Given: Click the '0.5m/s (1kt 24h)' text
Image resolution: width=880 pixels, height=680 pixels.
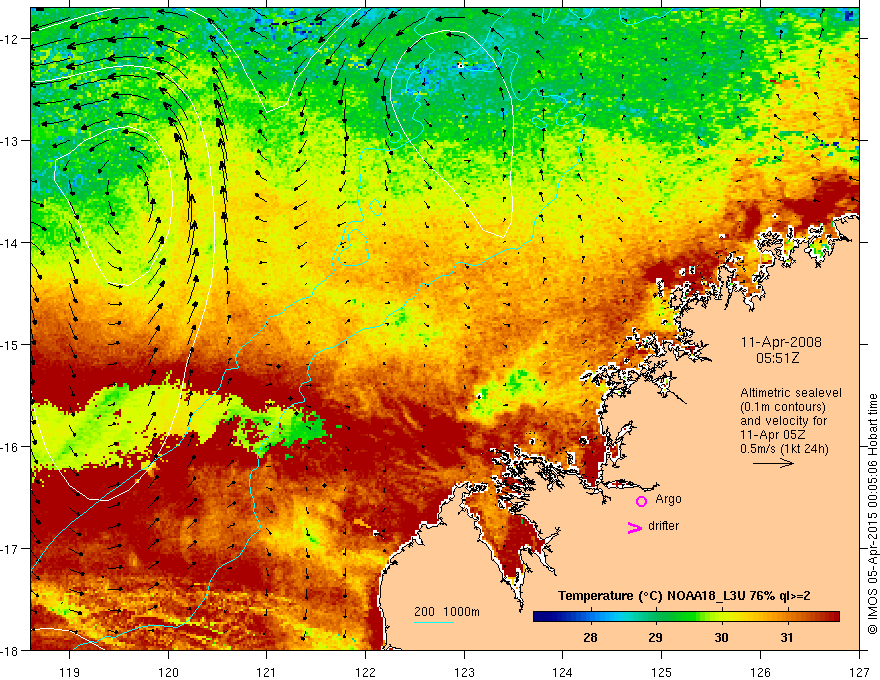Looking at the screenshot, I should click(784, 449).
